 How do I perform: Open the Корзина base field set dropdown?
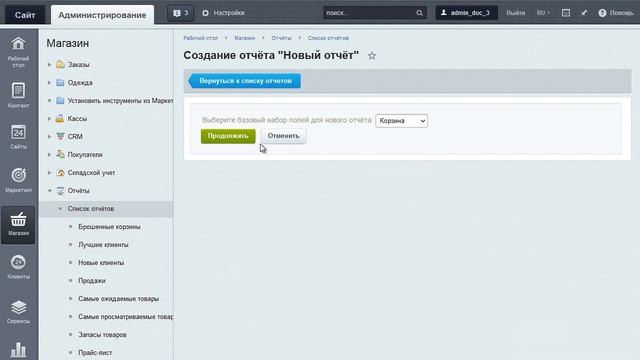[401, 121]
